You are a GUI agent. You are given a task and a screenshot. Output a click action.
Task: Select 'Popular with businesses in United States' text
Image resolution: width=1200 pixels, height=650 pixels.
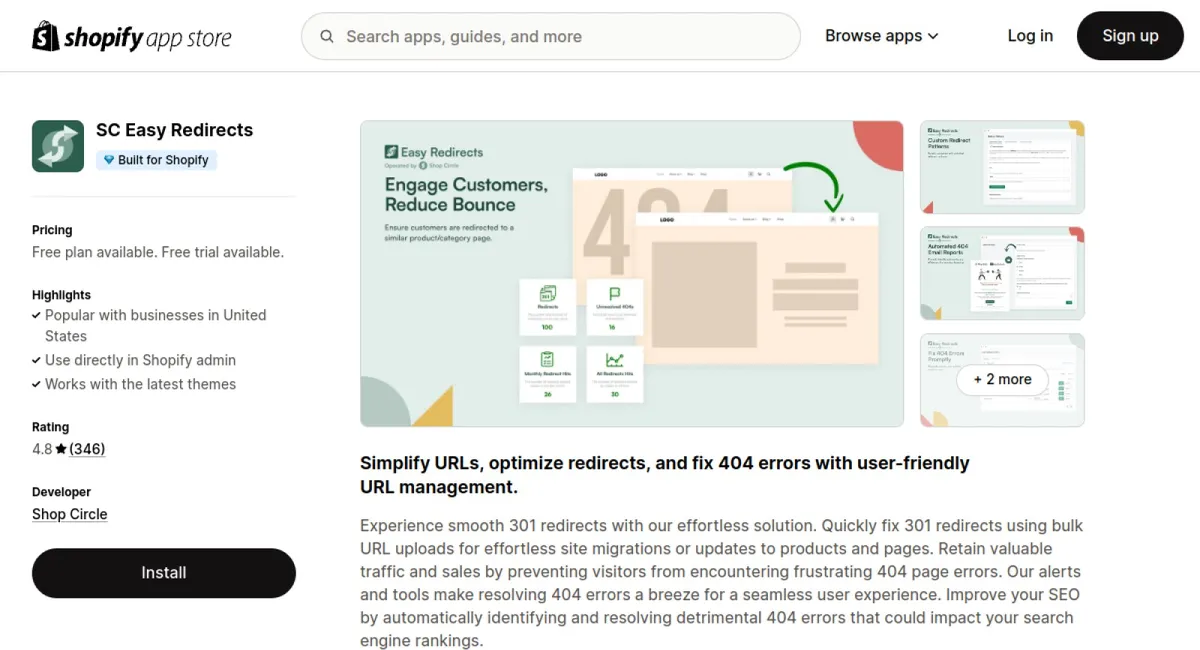155,326
